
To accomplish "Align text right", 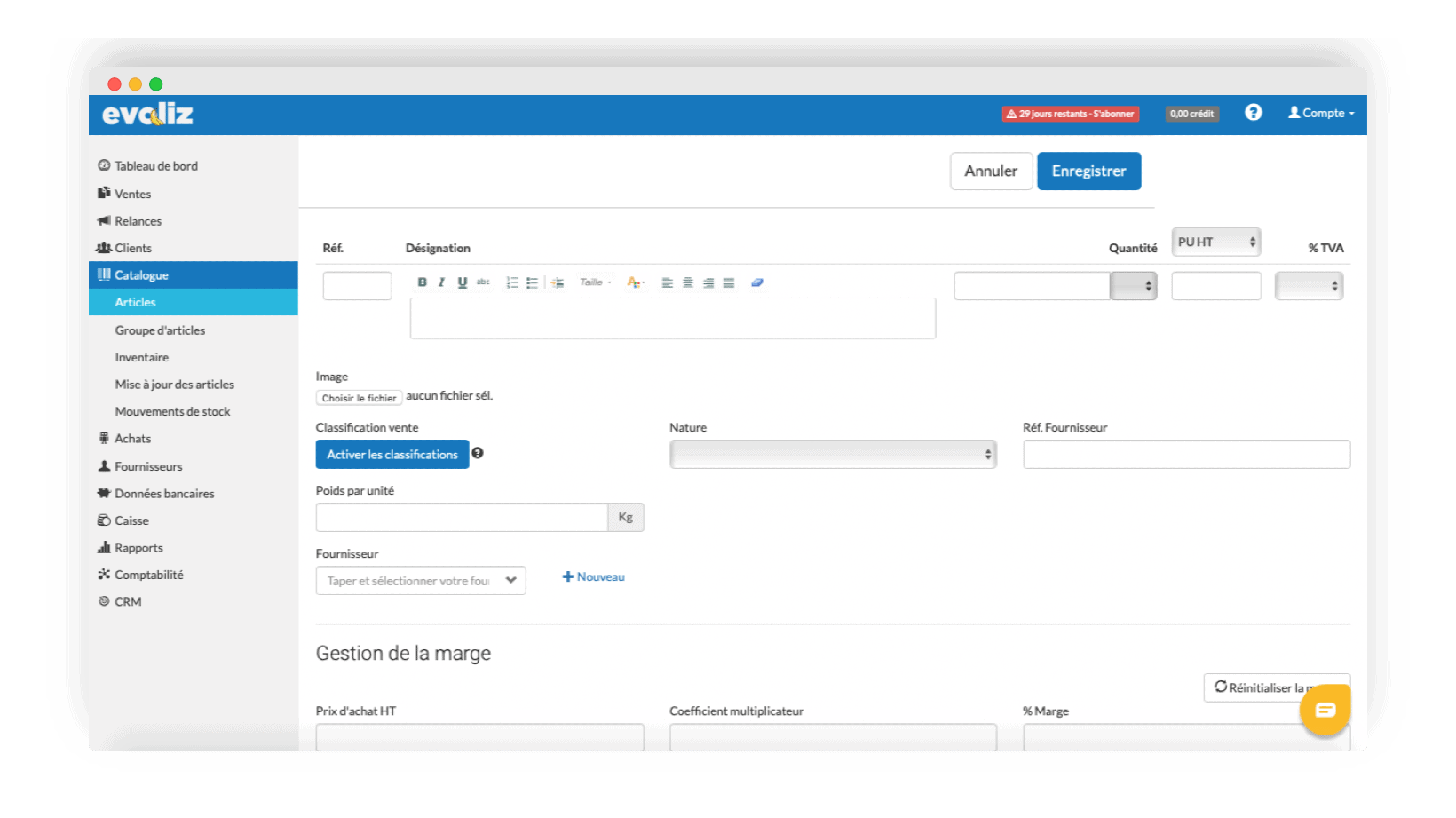I will pos(708,282).
